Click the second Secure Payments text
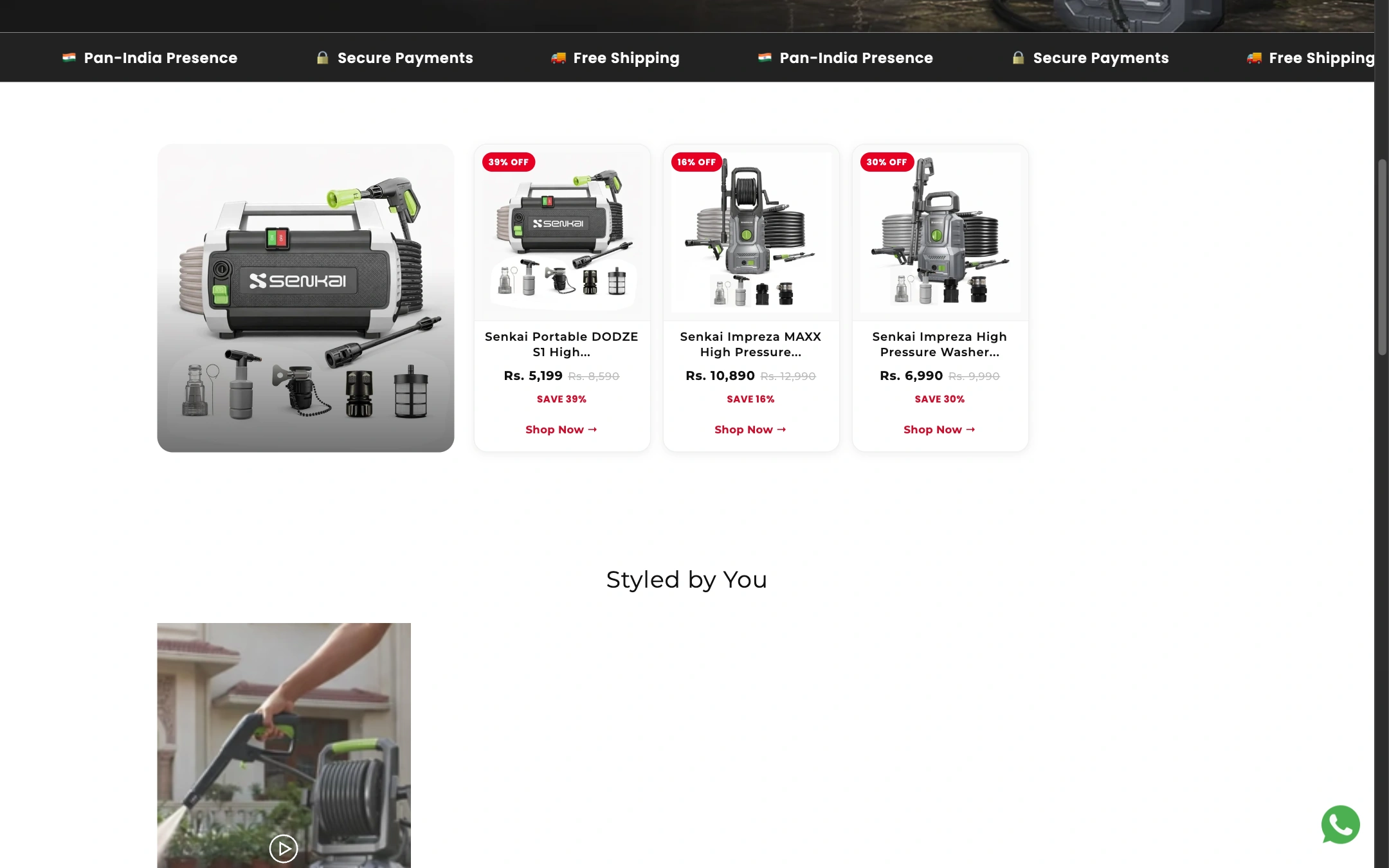The width and height of the screenshot is (1389, 868). coord(1101,58)
